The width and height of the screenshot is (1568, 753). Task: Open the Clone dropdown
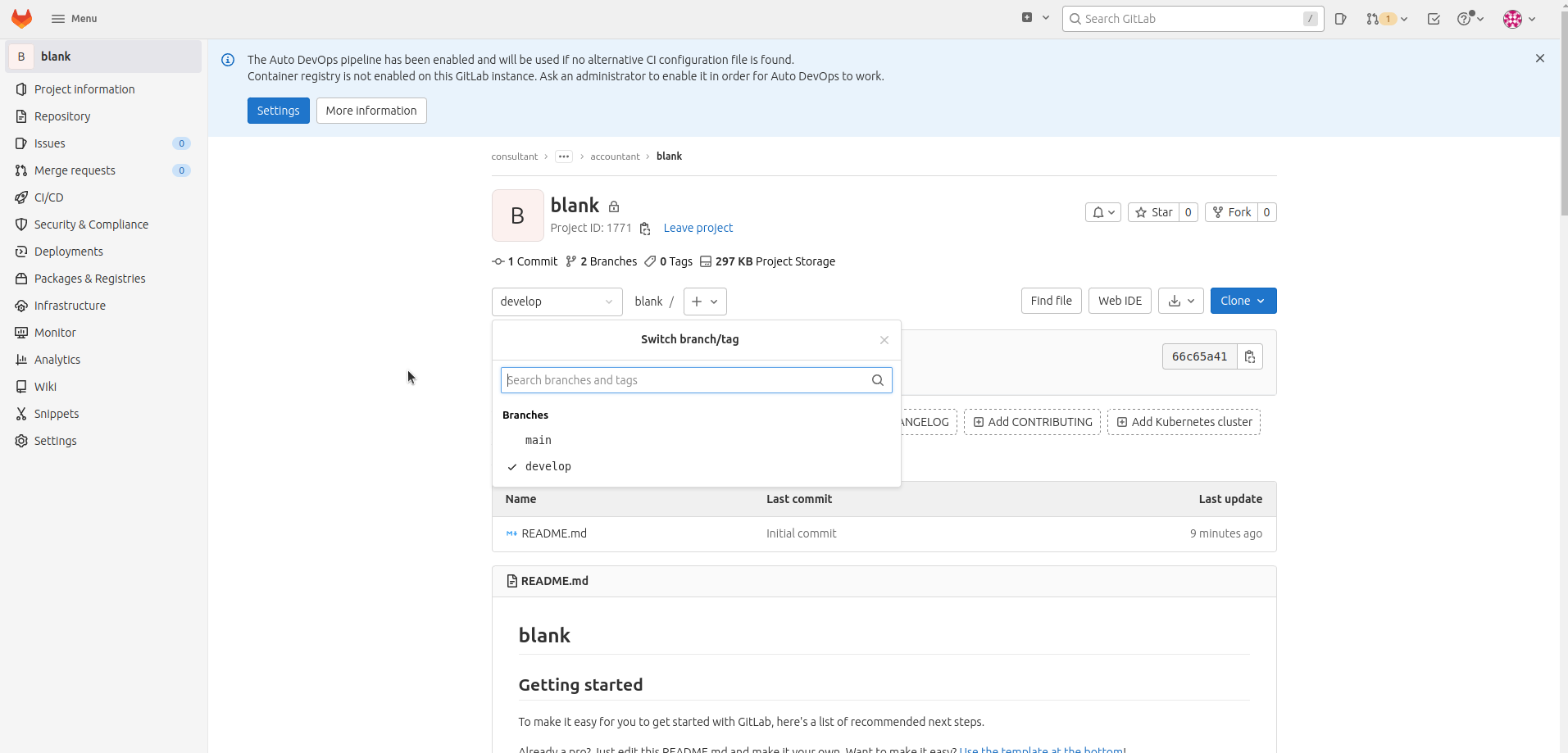click(x=1243, y=301)
